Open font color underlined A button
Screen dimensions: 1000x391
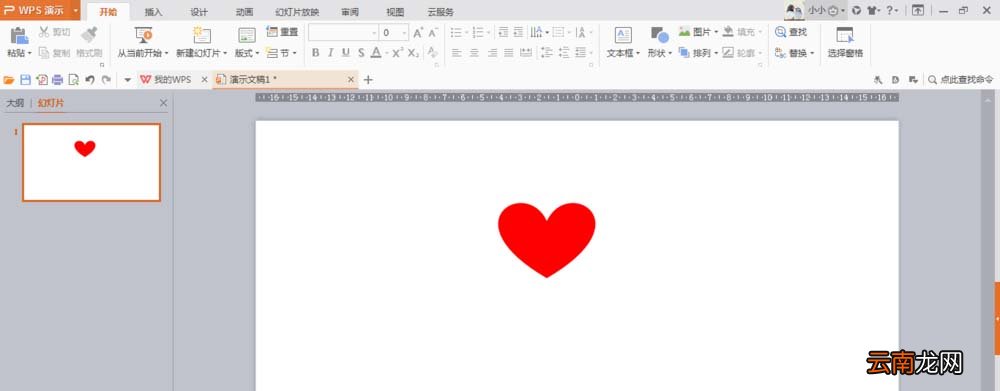click(x=376, y=53)
